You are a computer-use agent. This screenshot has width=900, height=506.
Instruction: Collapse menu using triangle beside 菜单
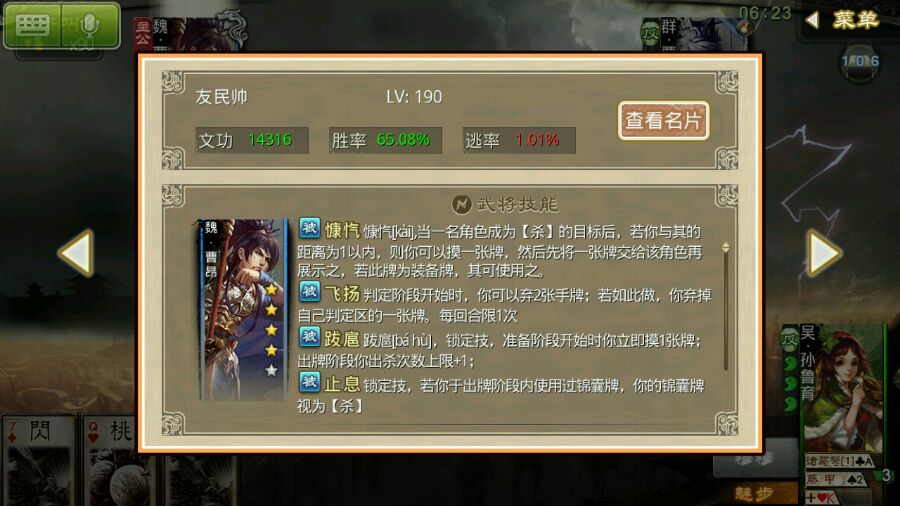[812, 20]
